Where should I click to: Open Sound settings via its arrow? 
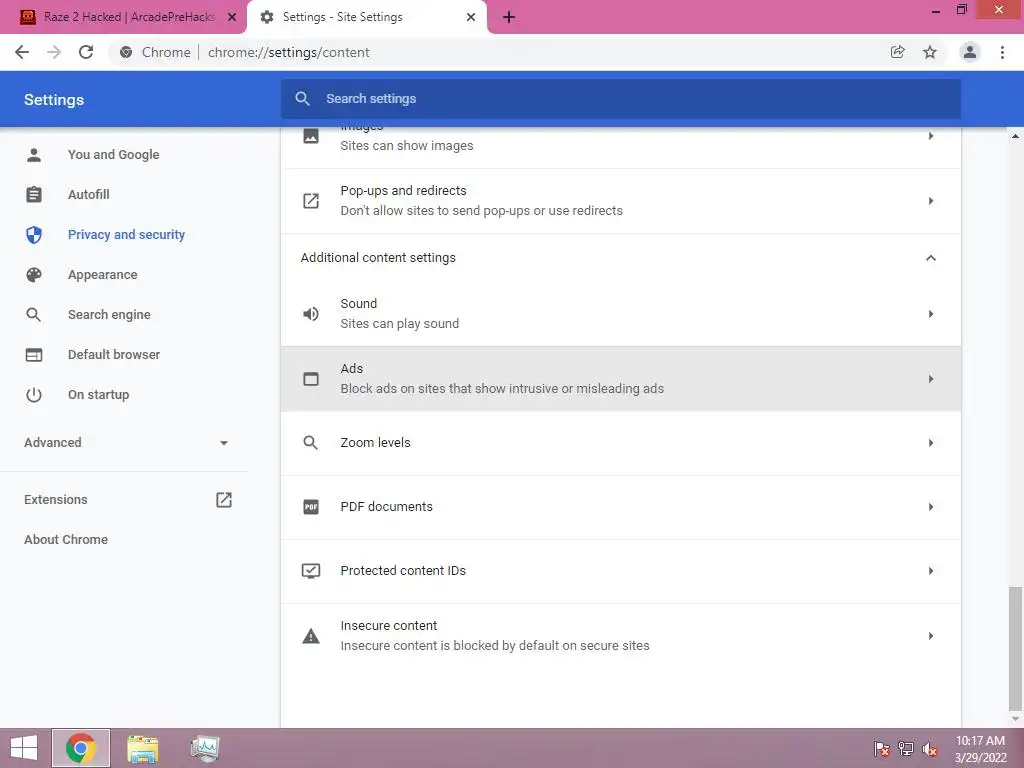coord(931,314)
